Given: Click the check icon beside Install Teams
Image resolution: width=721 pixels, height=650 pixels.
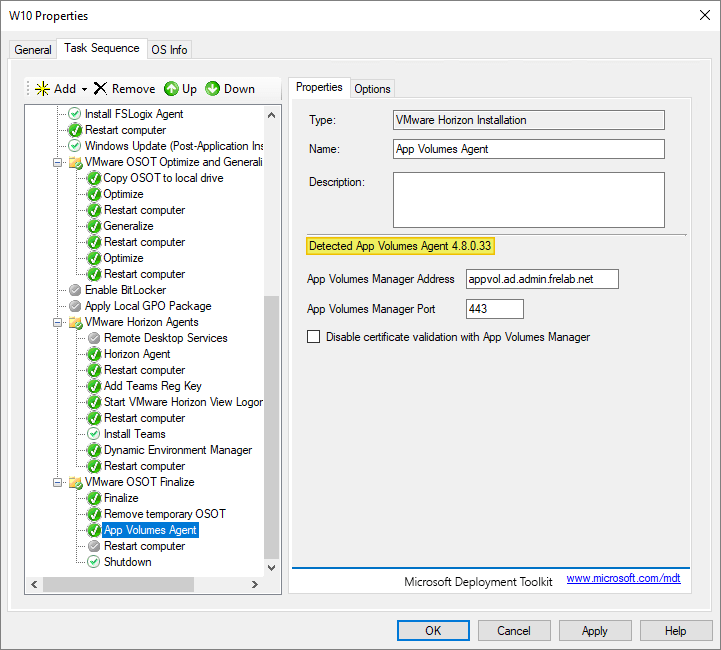Looking at the screenshot, I should pos(94,434).
